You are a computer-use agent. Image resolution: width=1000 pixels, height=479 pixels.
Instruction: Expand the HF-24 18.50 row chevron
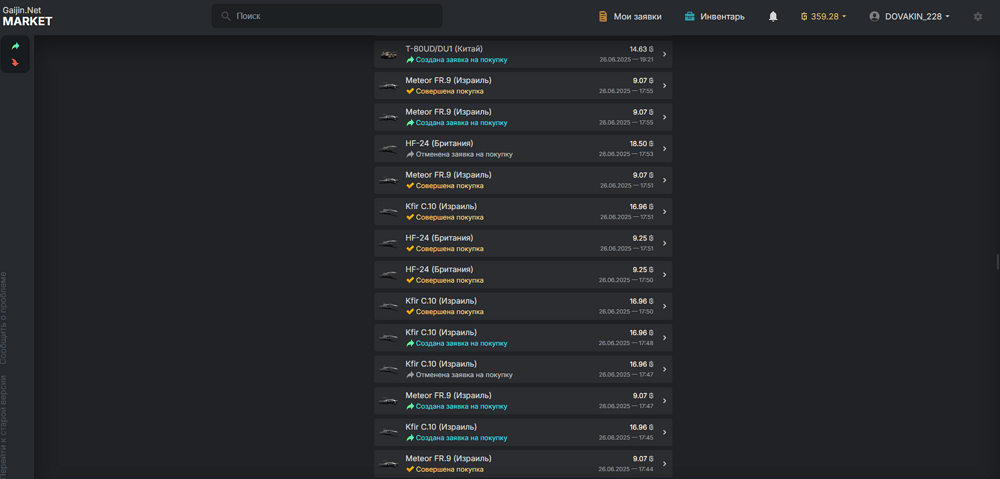[664, 149]
